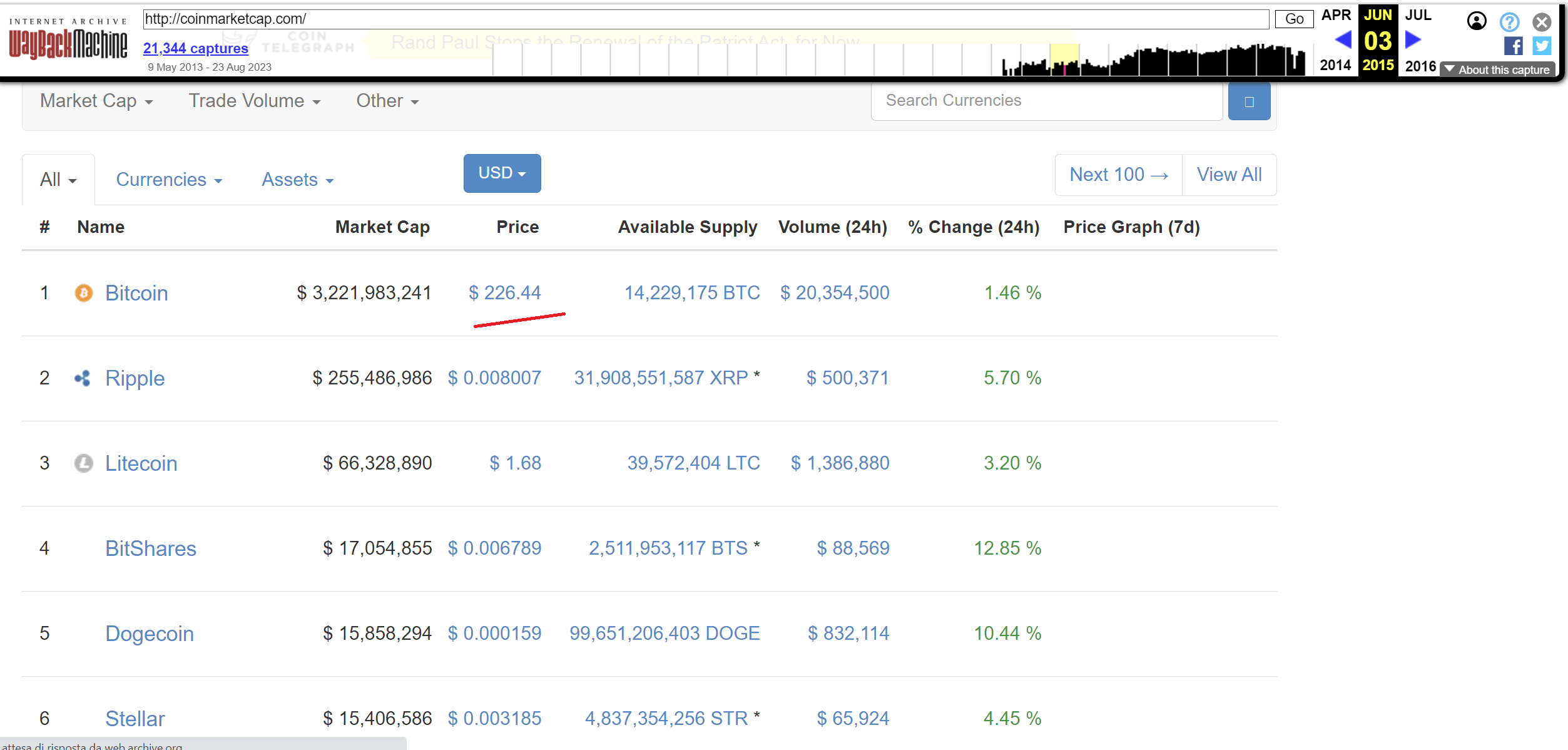
Task: Expand About this capture panel
Action: point(1497,69)
